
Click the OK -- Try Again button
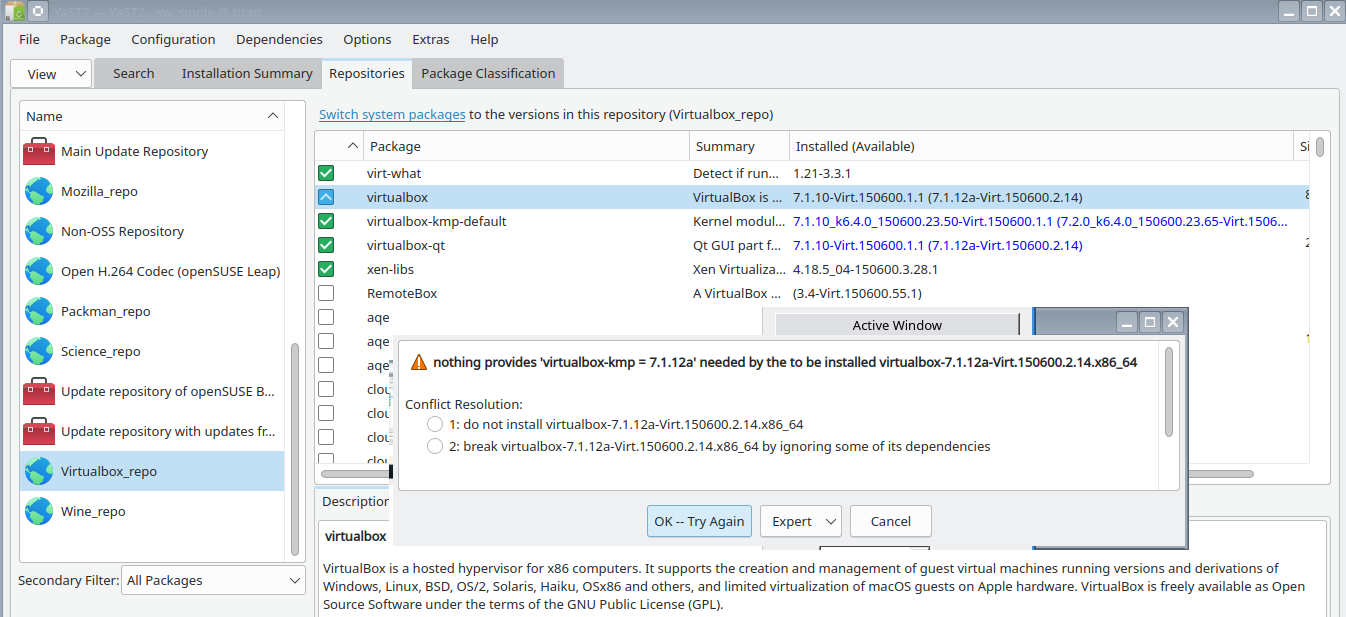point(699,521)
